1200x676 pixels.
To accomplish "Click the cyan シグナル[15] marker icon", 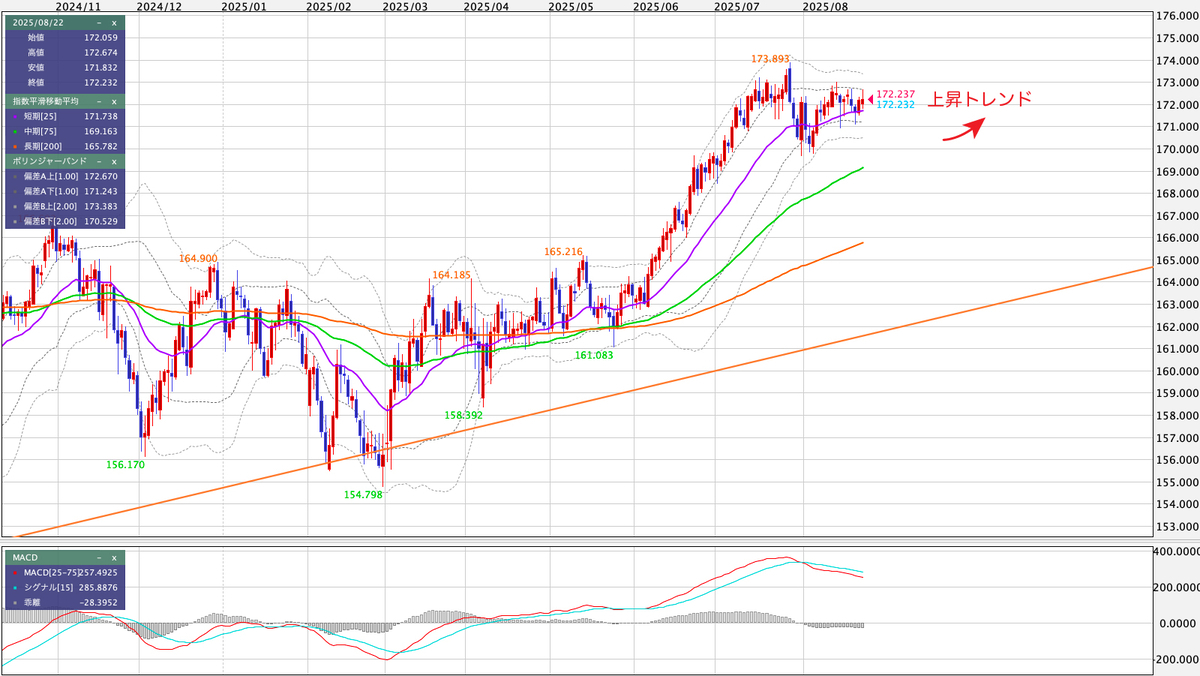I will click(x=15, y=587).
